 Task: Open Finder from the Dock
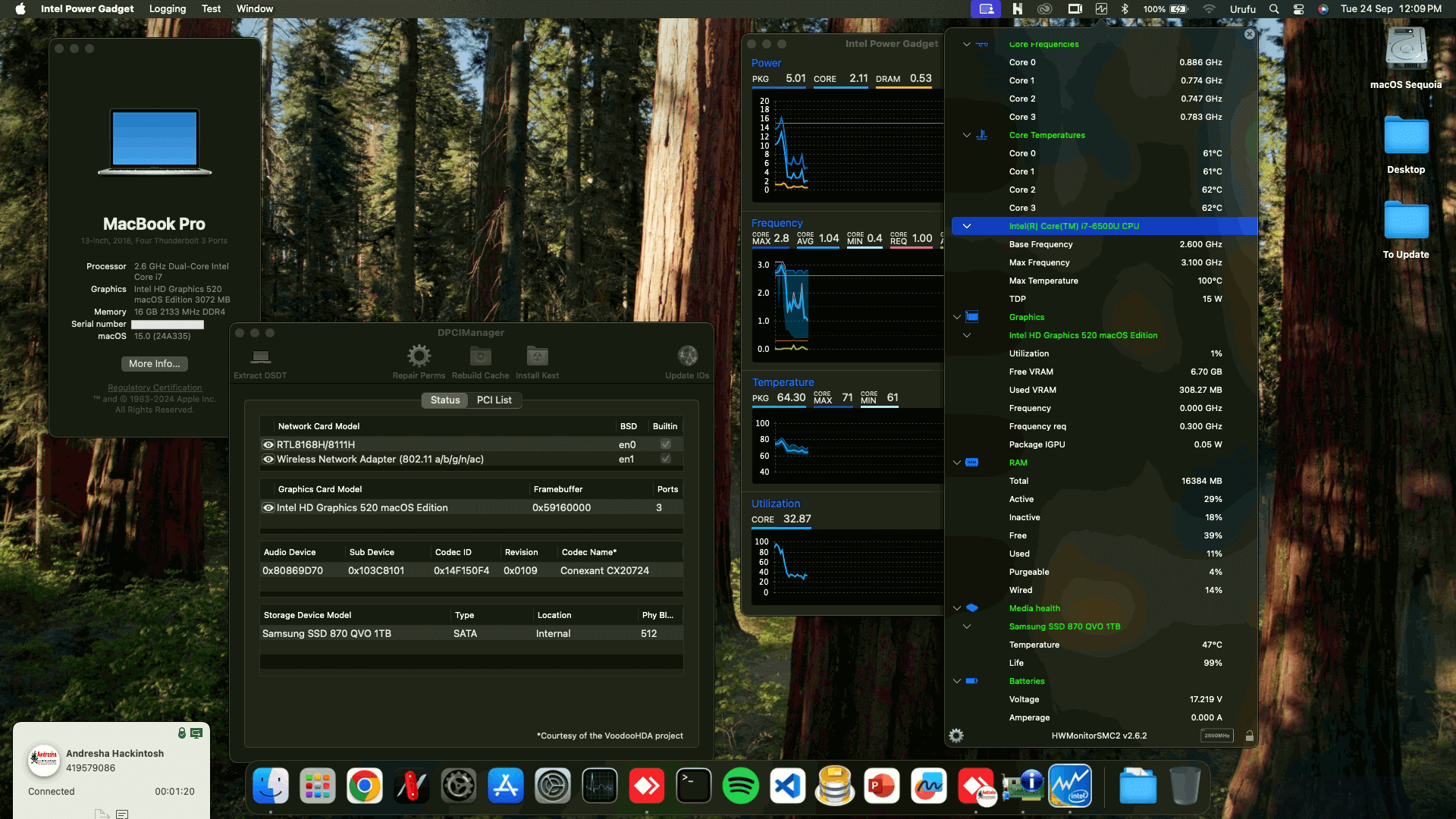[x=271, y=786]
